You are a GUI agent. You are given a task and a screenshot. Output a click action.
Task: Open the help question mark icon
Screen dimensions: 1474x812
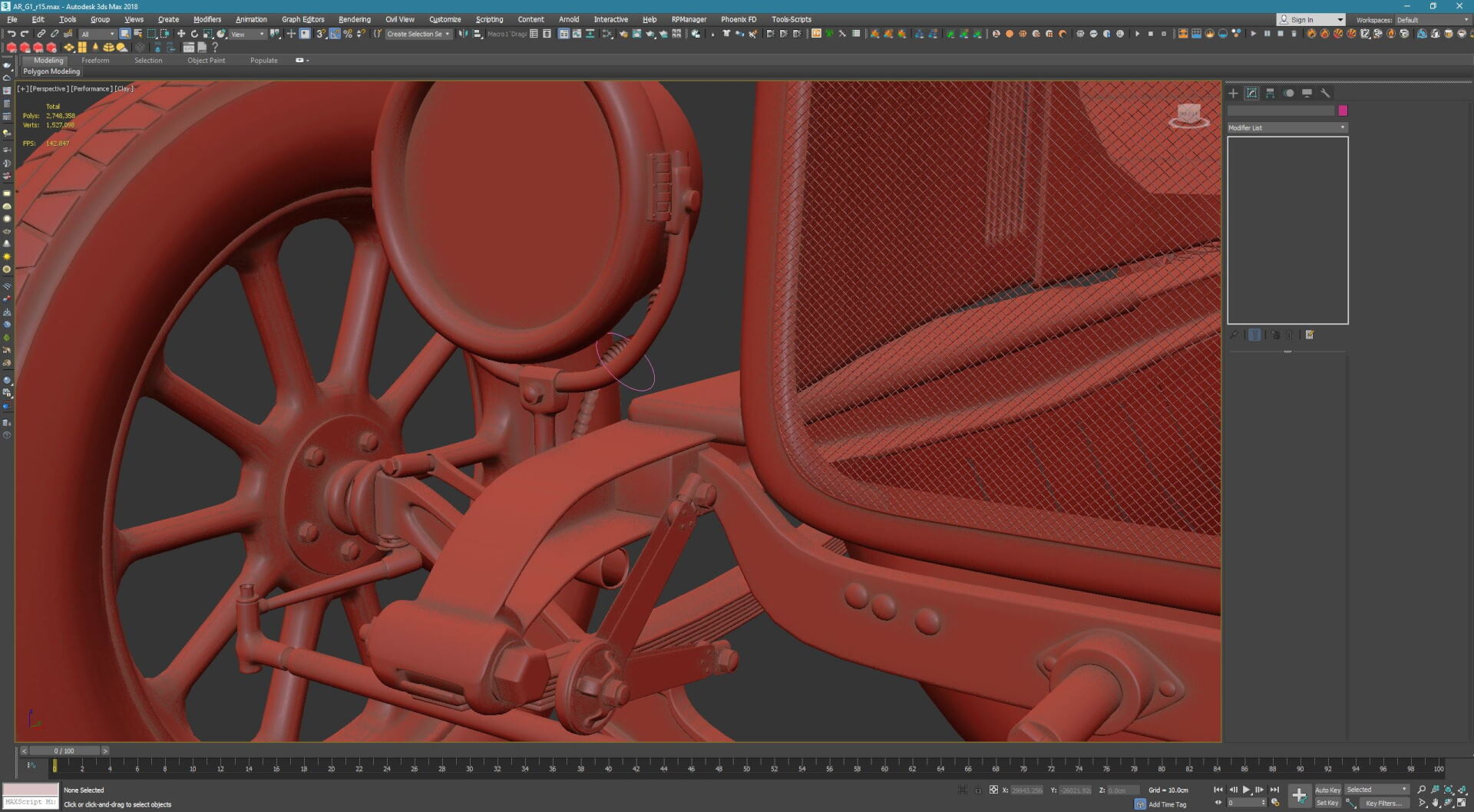(215, 48)
